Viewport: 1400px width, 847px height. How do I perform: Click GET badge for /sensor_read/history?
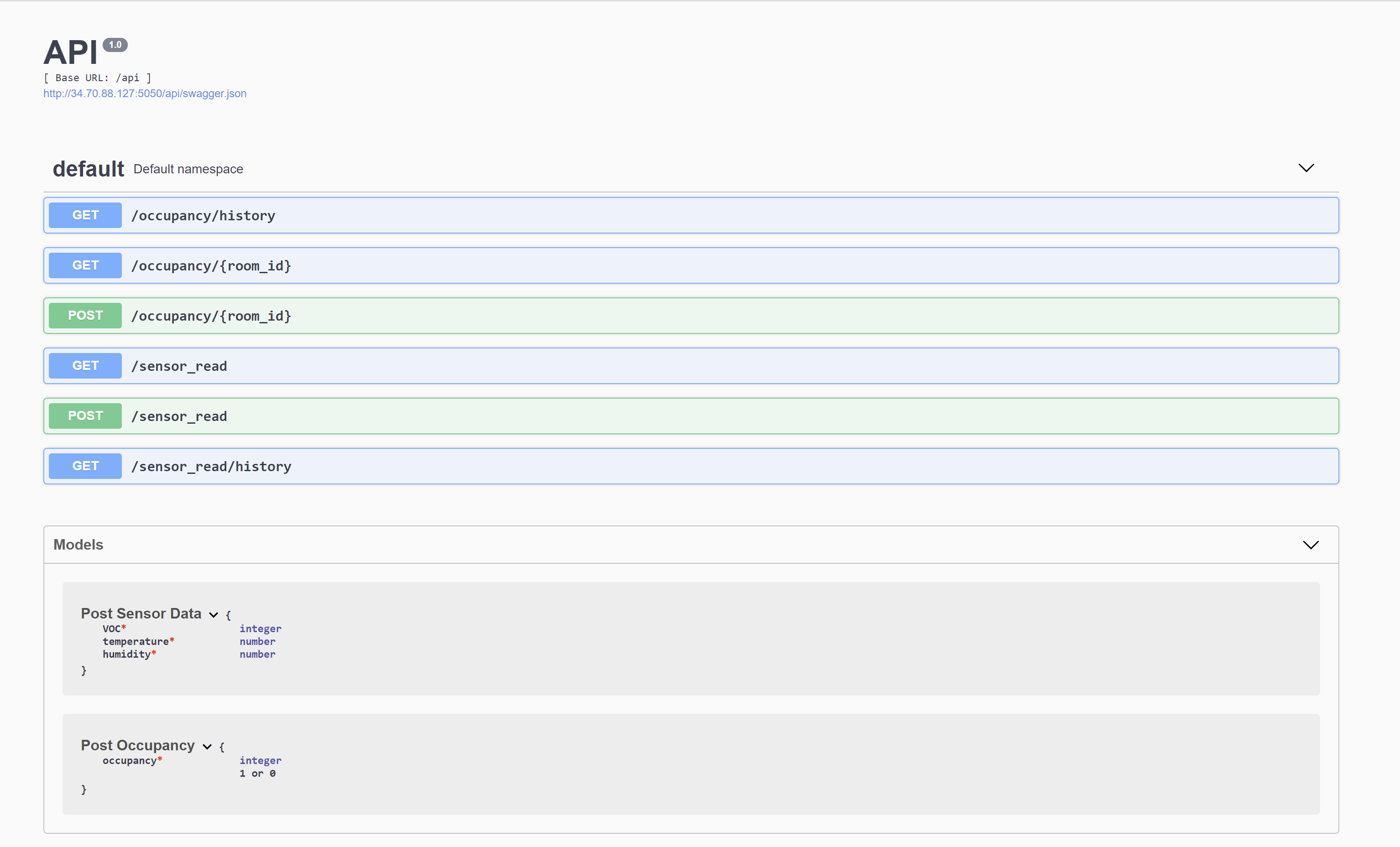pos(85,466)
